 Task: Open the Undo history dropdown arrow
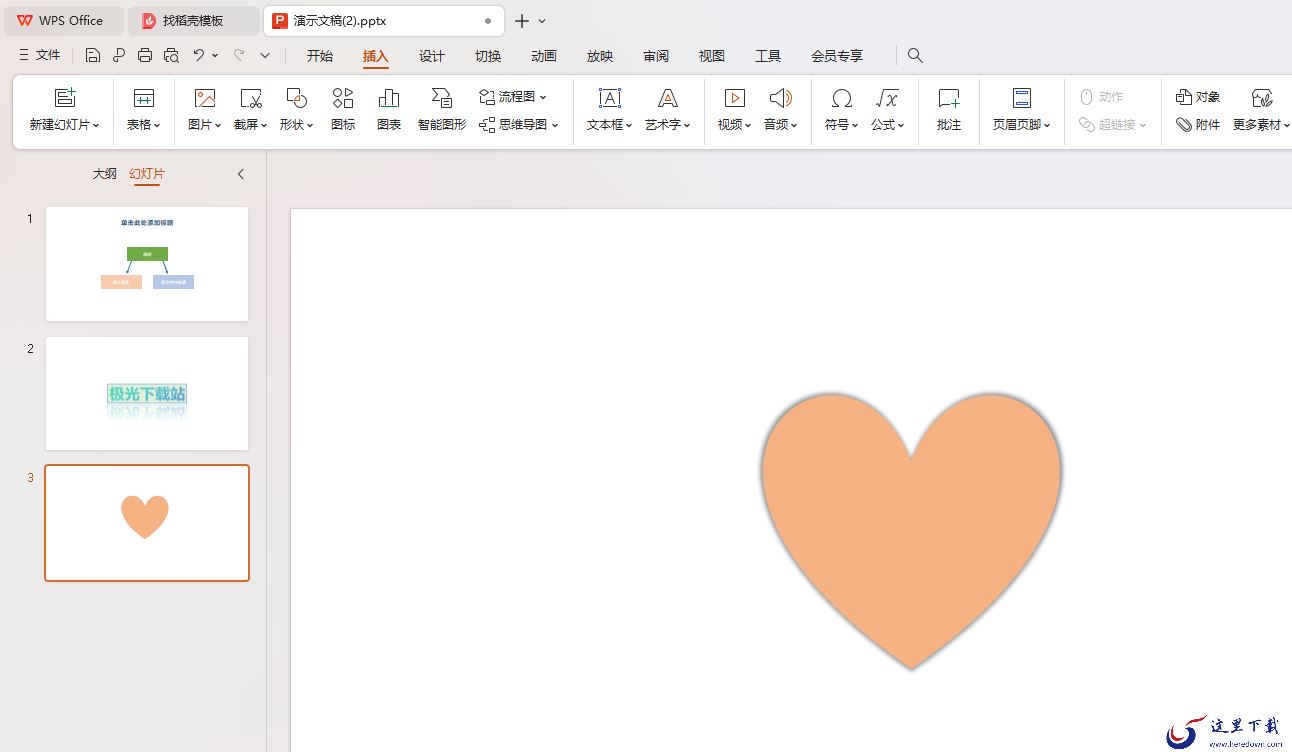click(215, 56)
